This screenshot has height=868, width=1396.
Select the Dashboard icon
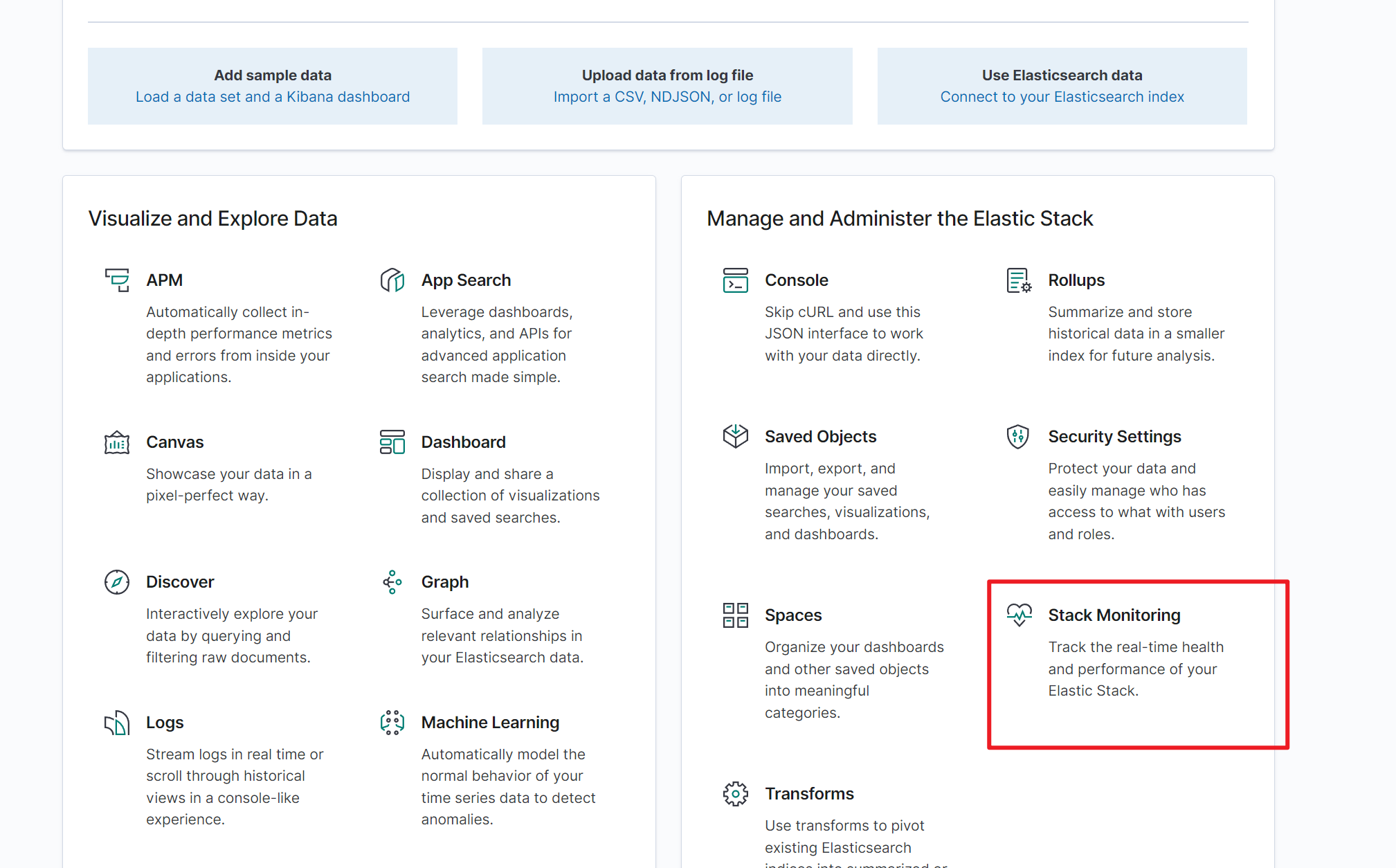coord(392,442)
